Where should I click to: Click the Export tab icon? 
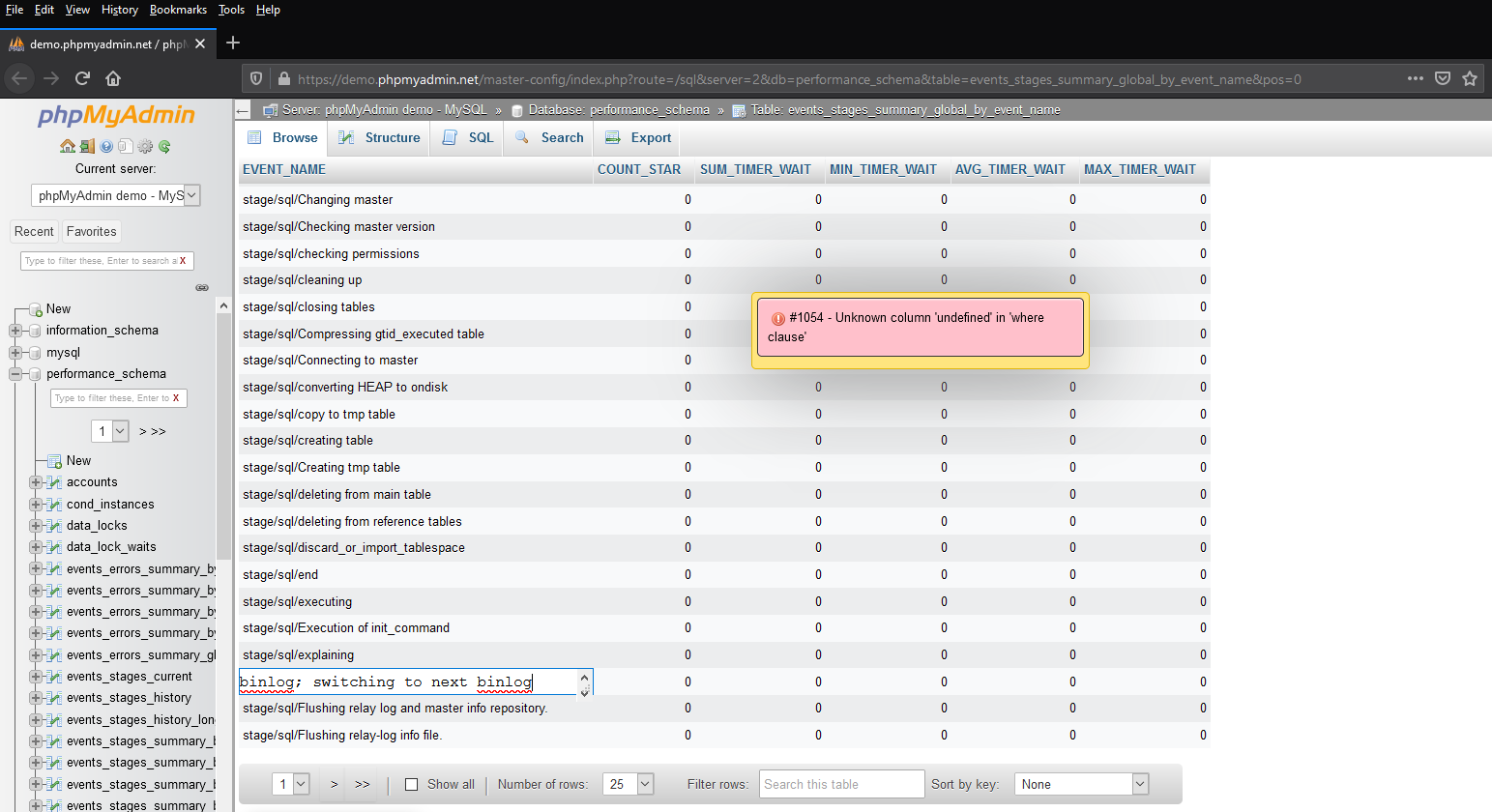[x=613, y=137]
